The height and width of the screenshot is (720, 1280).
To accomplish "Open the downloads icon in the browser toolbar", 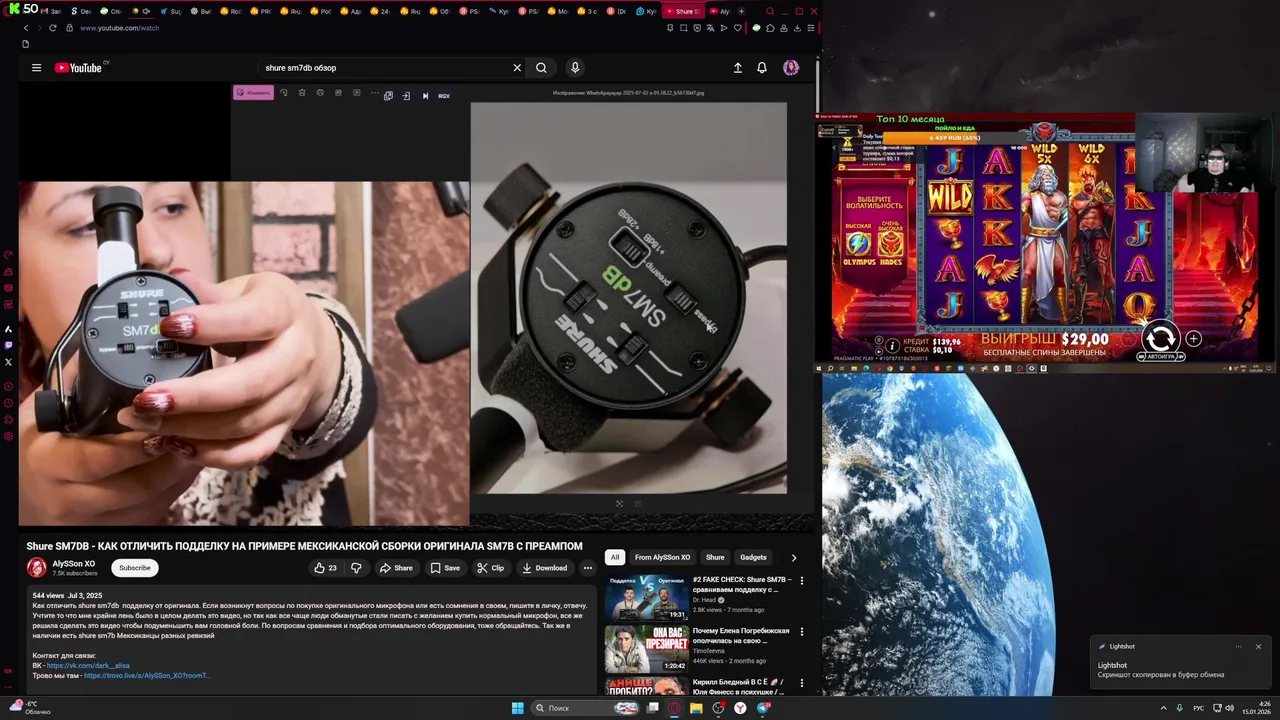I will click(x=796, y=28).
